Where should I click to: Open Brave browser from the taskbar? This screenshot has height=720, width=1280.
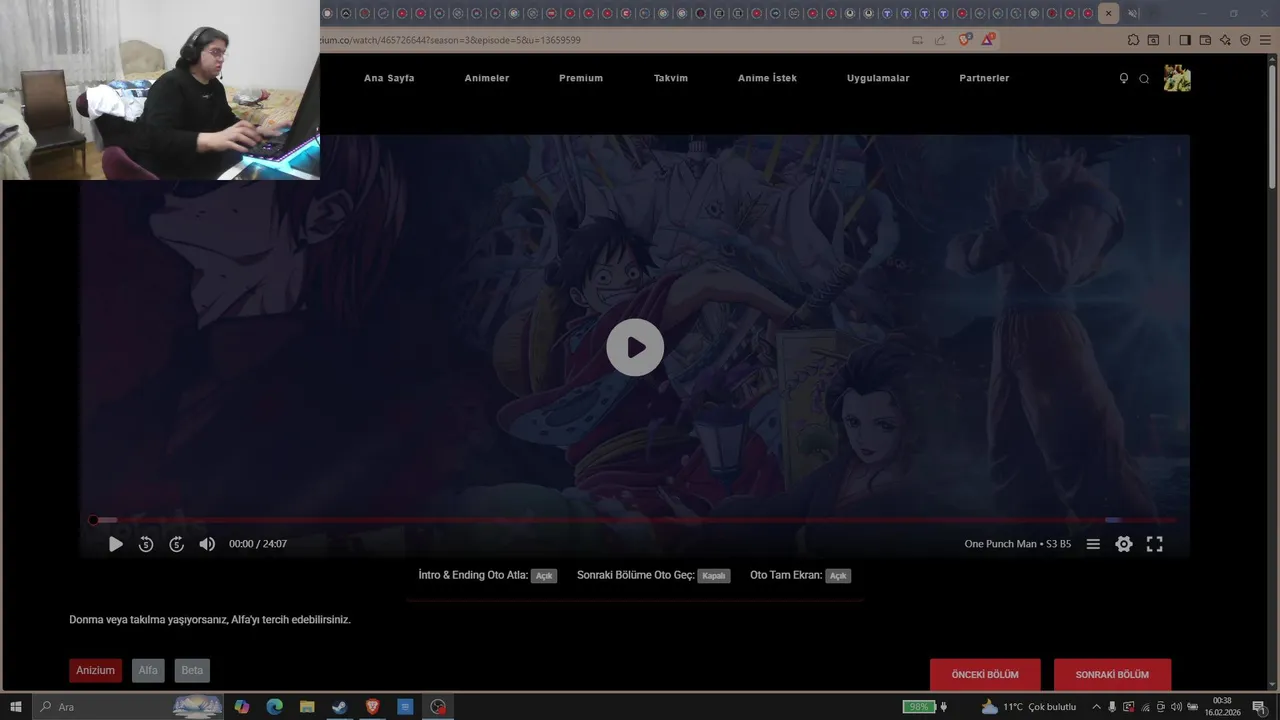pos(373,707)
